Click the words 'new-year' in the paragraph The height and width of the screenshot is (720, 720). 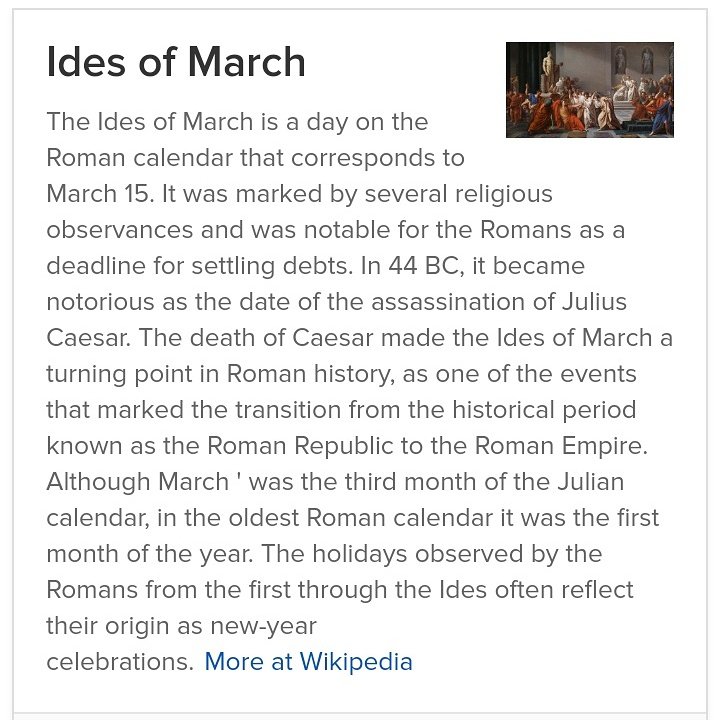pyautogui.click(x=264, y=626)
